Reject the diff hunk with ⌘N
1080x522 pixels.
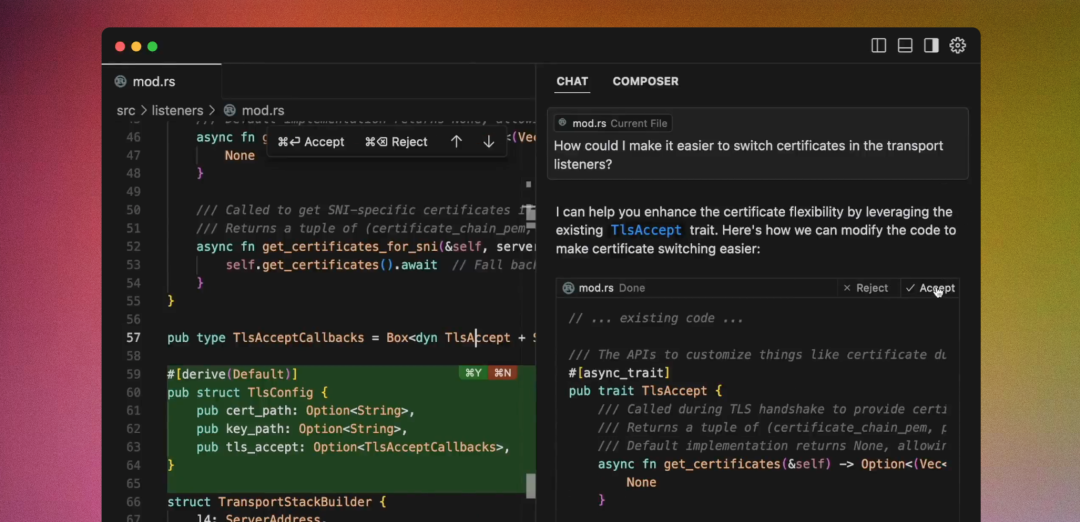click(x=503, y=373)
